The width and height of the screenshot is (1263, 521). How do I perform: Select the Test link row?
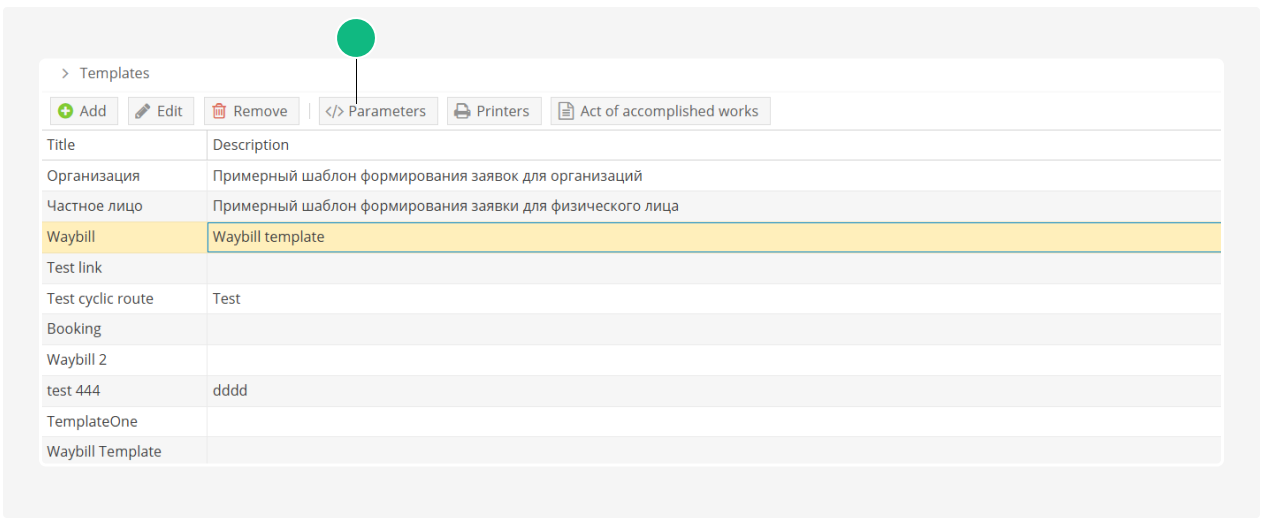[75, 268]
